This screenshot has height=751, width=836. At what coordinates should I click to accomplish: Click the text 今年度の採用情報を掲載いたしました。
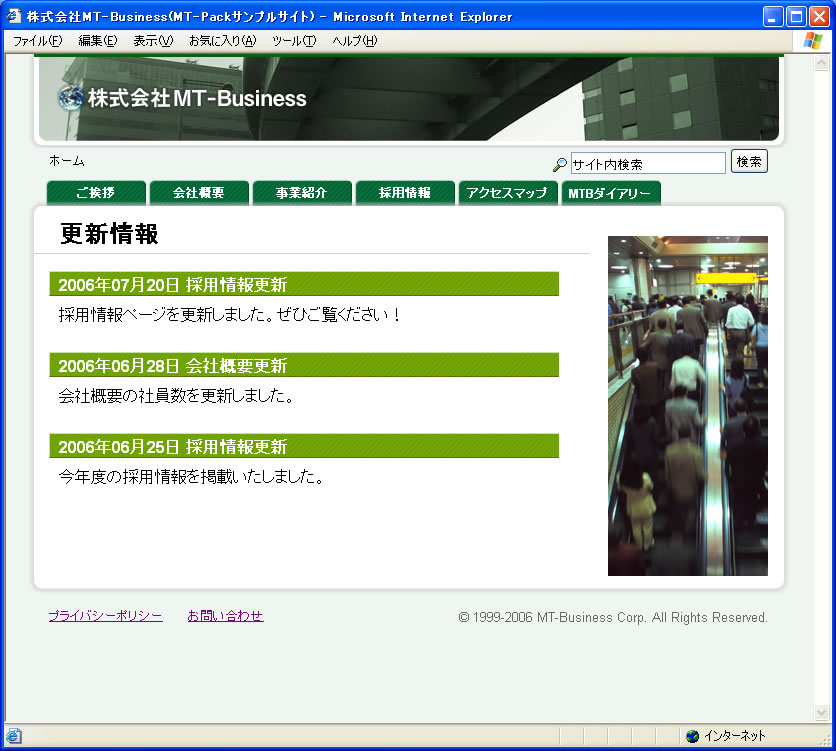click(191, 477)
